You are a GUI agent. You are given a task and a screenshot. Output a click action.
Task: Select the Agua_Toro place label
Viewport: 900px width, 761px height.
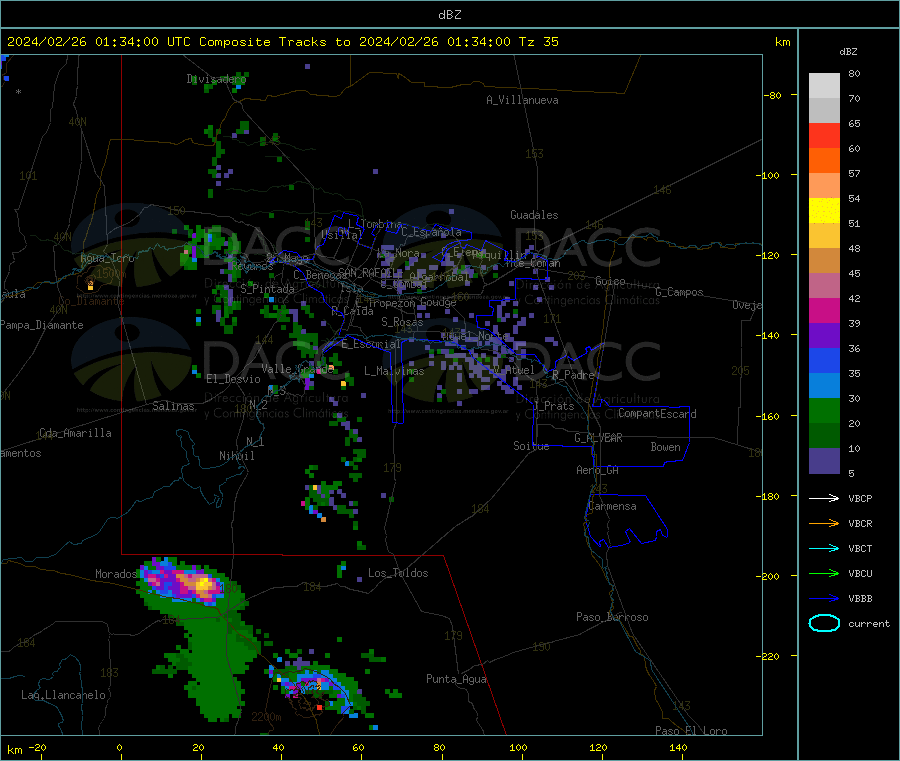coord(107,258)
